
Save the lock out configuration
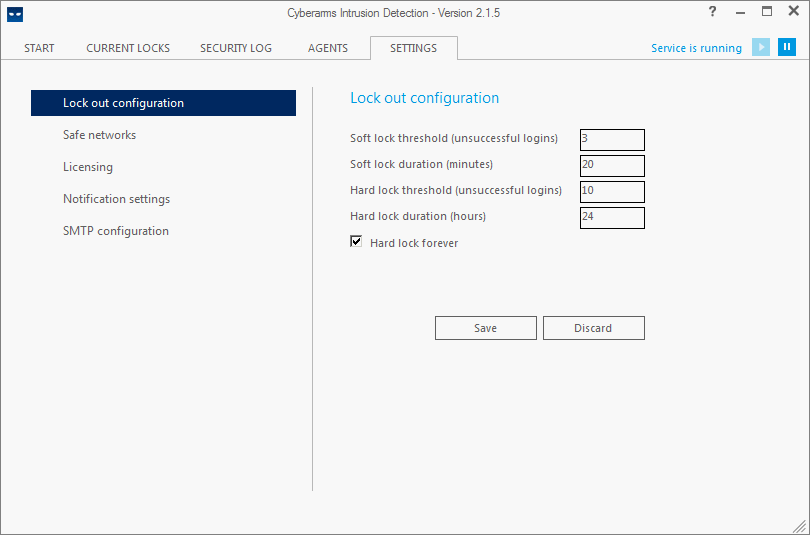point(486,328)
